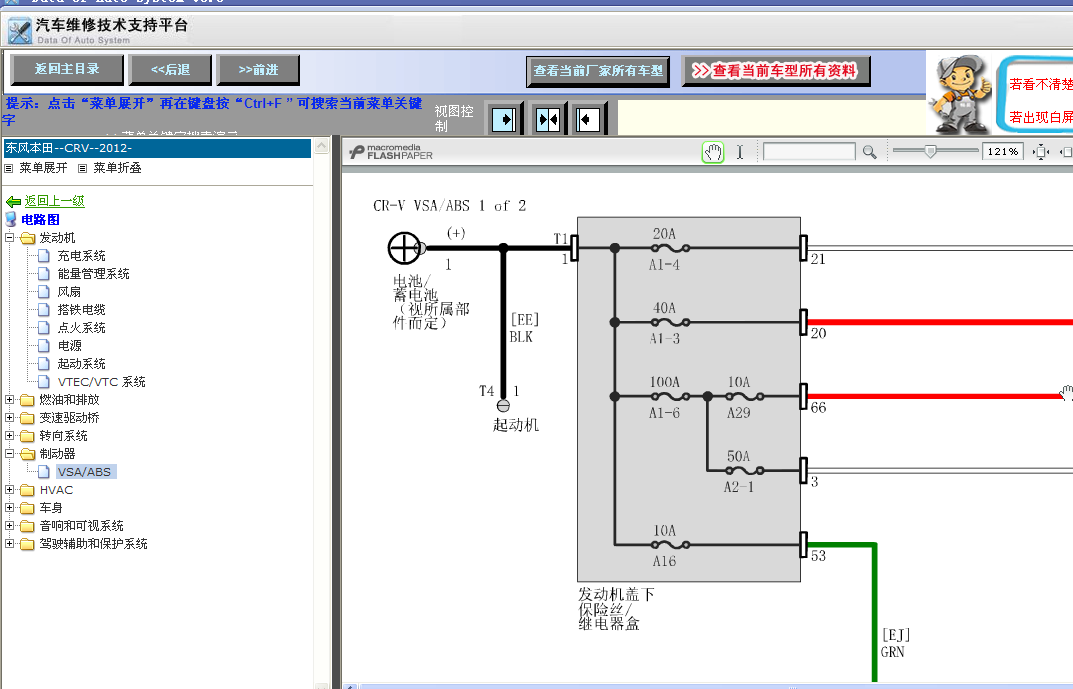The width and height of the screenshot is (1073, 689).
Task: Click the <<后退 button
Action: pos(170,70)
